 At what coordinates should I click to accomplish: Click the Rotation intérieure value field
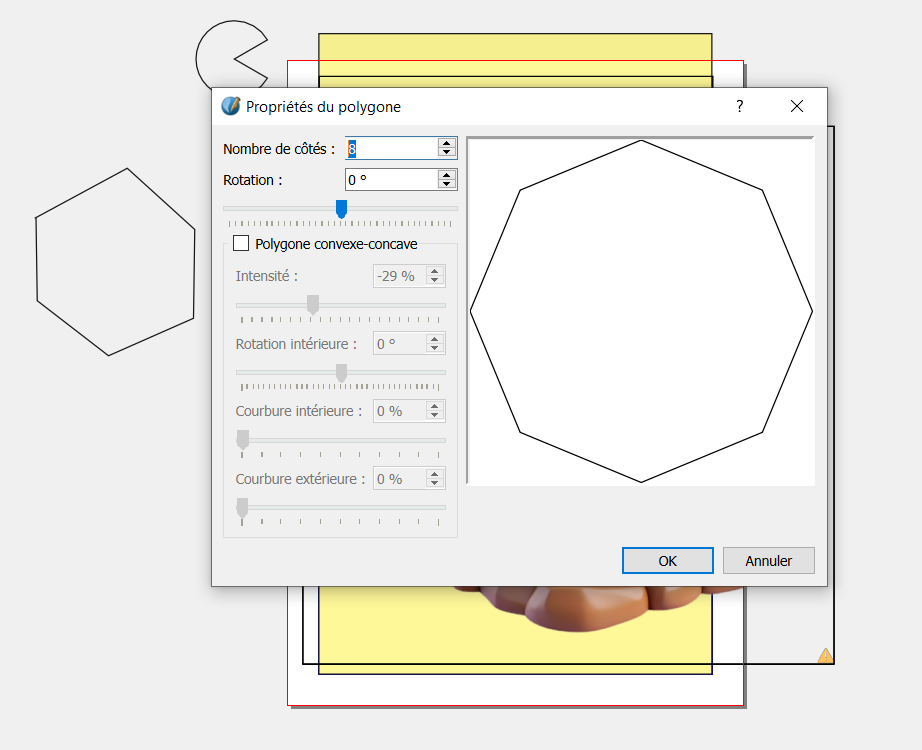click(x=399, y=344)
